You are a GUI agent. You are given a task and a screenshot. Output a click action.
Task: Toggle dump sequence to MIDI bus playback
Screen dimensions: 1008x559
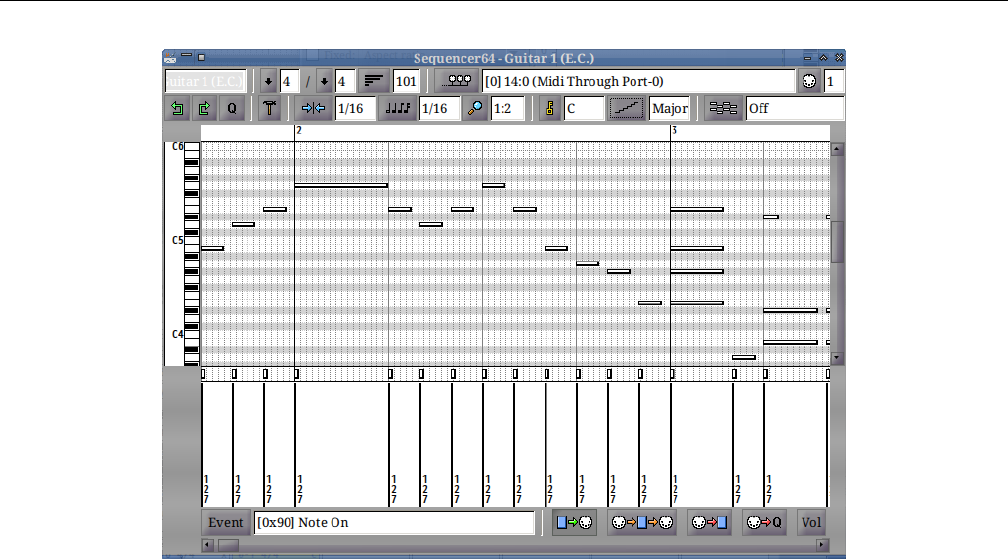coord(574,522)
